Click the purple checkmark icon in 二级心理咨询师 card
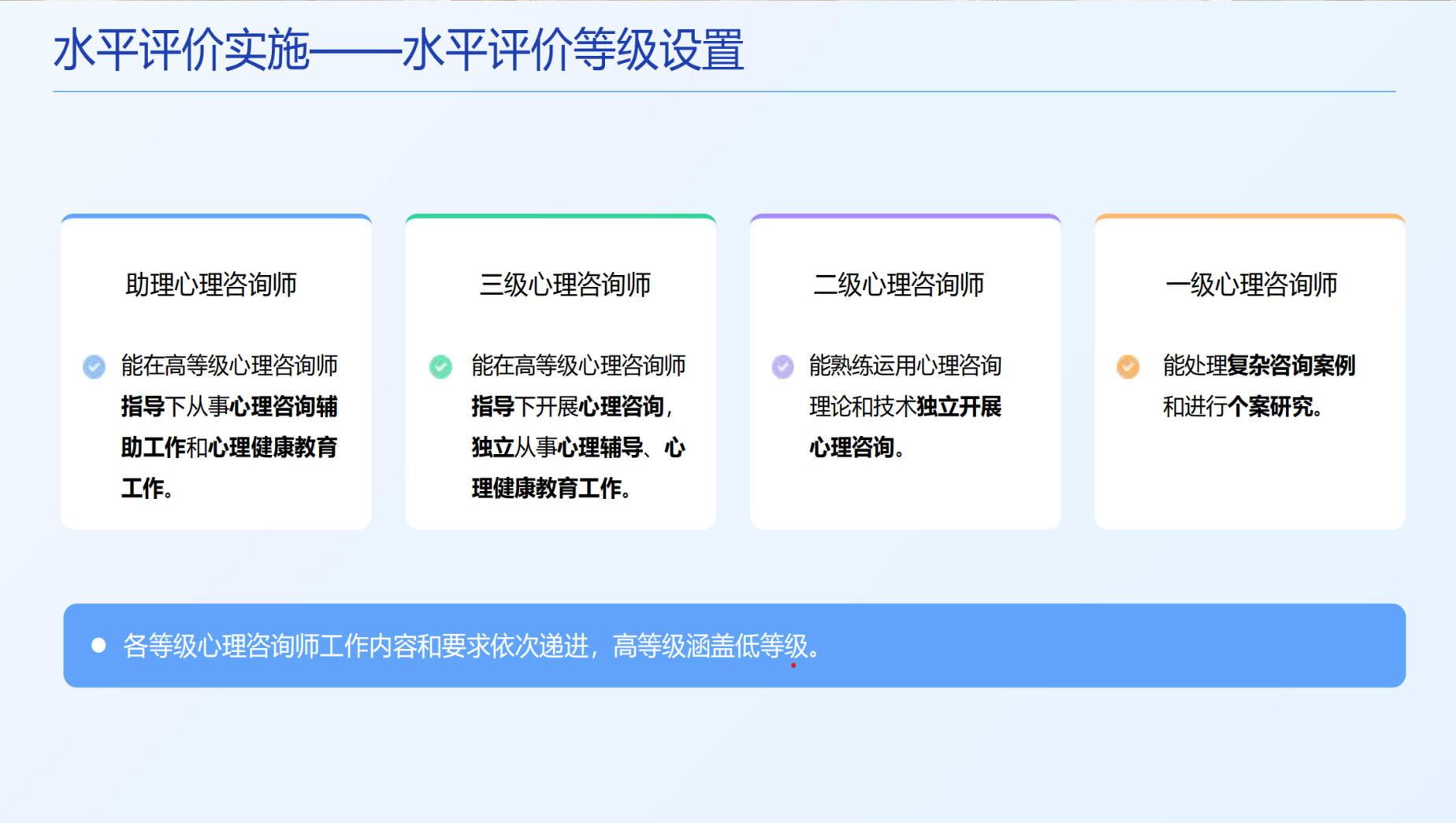Image resolution: width=1456 pixels, height=823 pixels. pos(782,367)
